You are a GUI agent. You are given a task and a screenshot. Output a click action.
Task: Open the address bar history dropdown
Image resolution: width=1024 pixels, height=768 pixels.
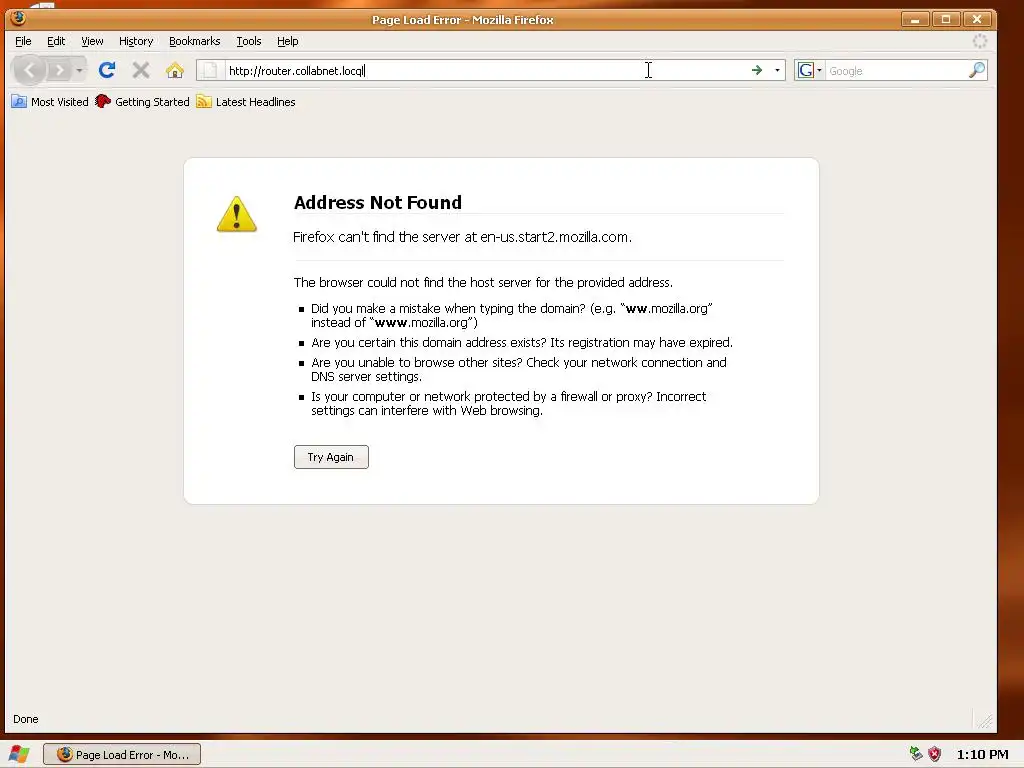tap(777, 70)
